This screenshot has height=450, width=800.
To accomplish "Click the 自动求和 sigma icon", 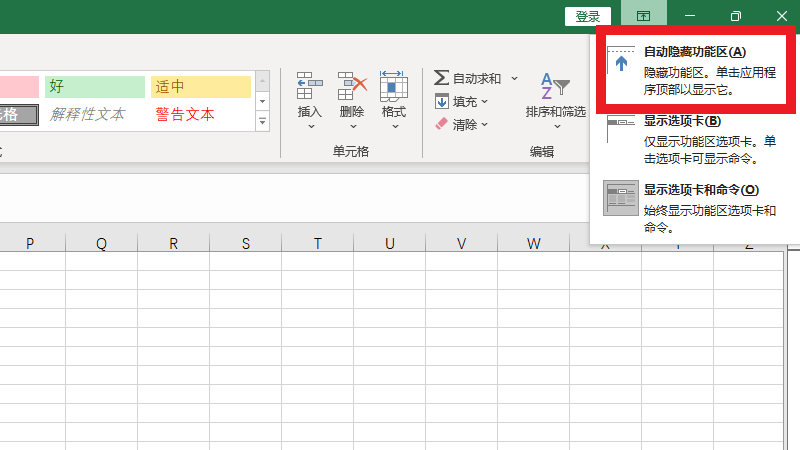I will (x=441, y=78).
